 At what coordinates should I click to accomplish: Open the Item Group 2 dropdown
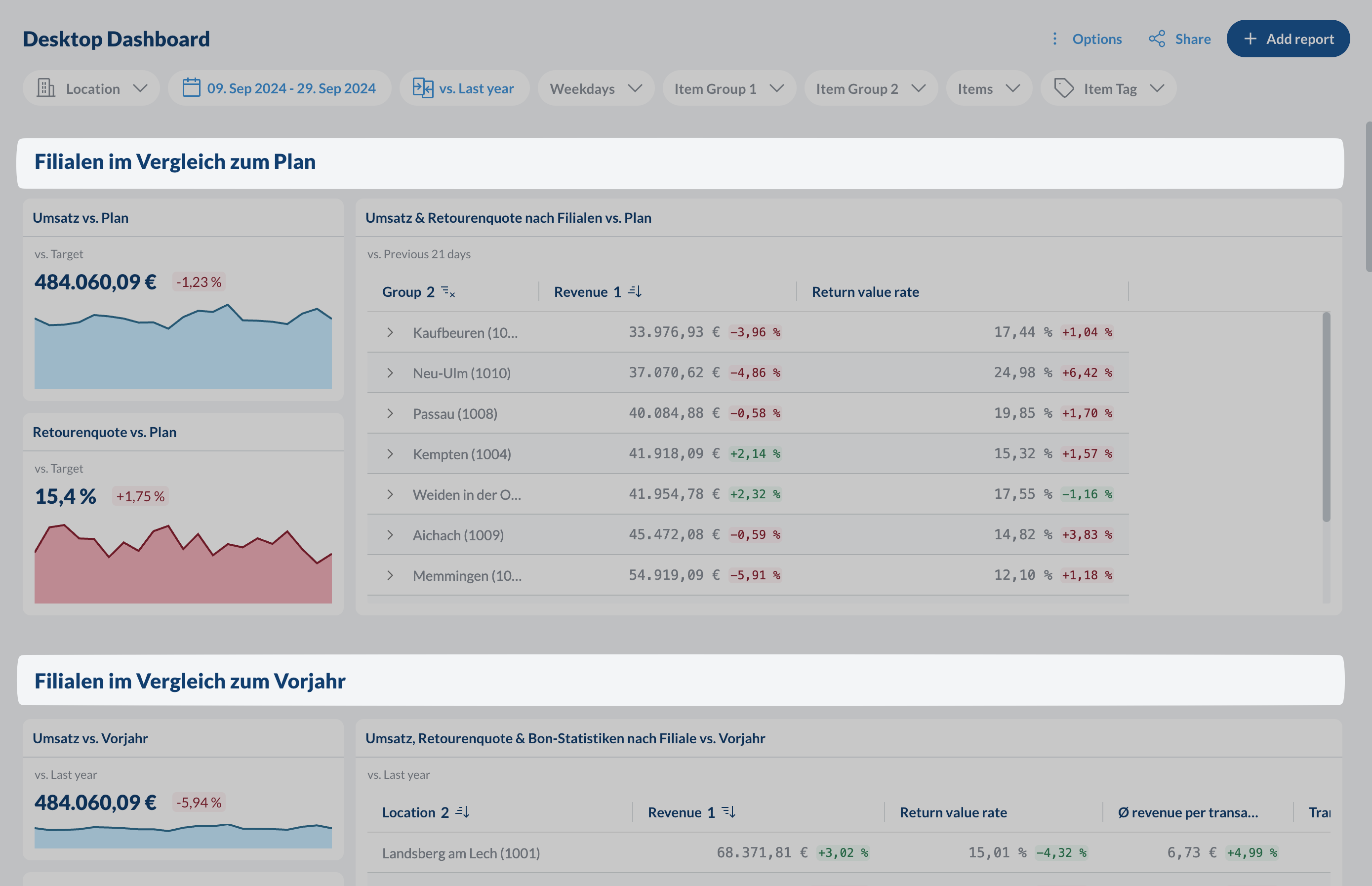(x=870, y=88)
